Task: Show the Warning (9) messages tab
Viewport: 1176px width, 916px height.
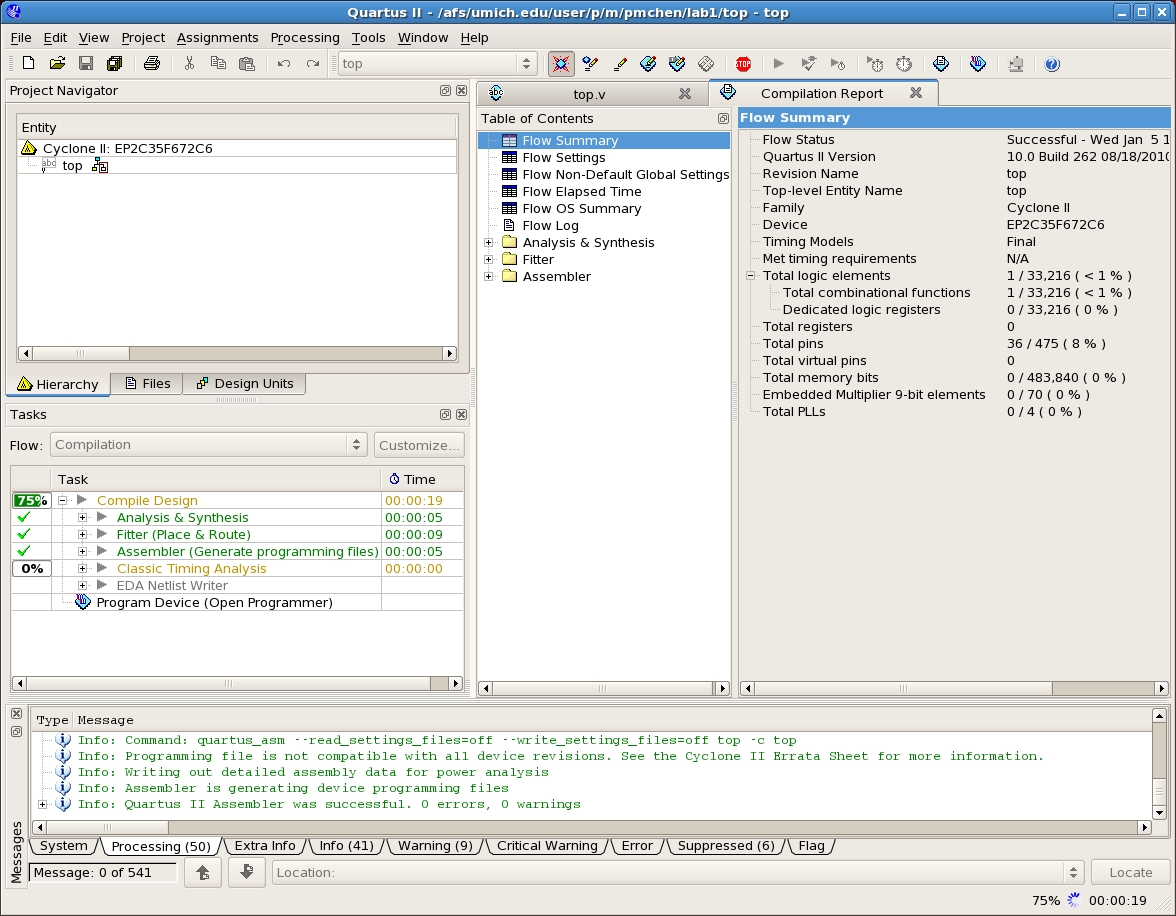Action: [x=435, y=845]
